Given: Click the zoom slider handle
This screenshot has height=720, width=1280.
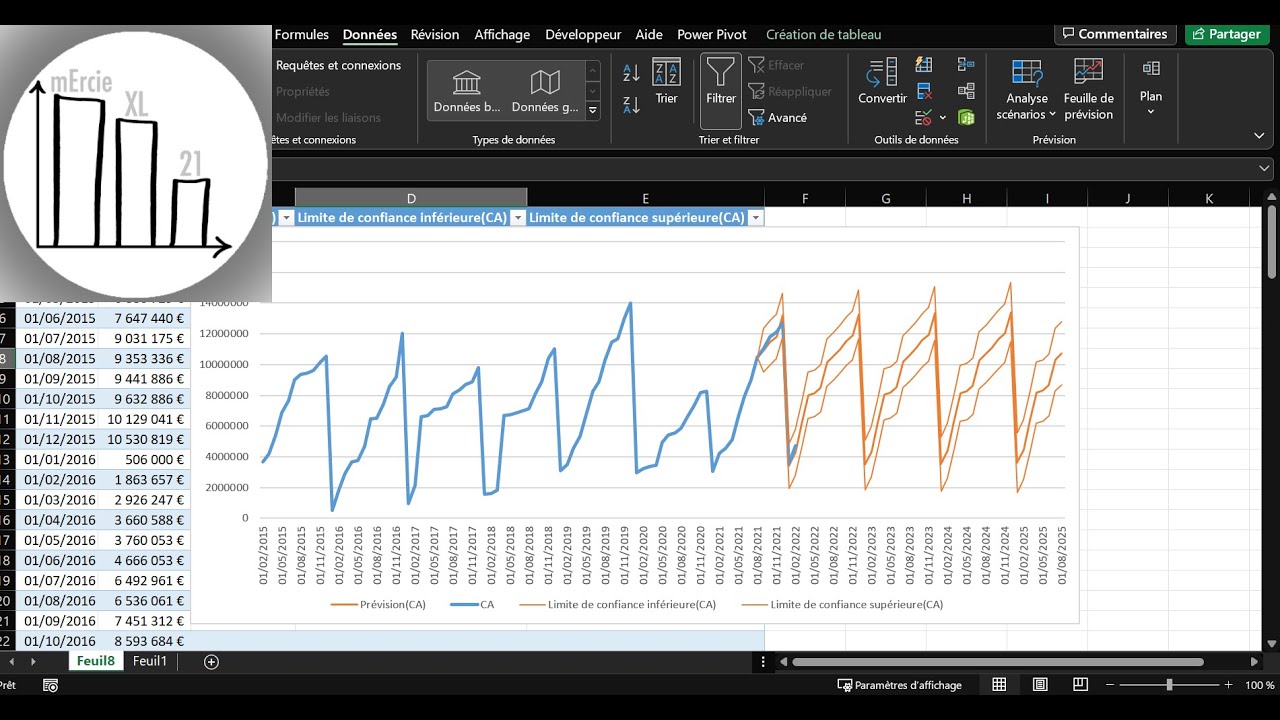Looking at the screenshot, I should click(x=1169, y=685).
